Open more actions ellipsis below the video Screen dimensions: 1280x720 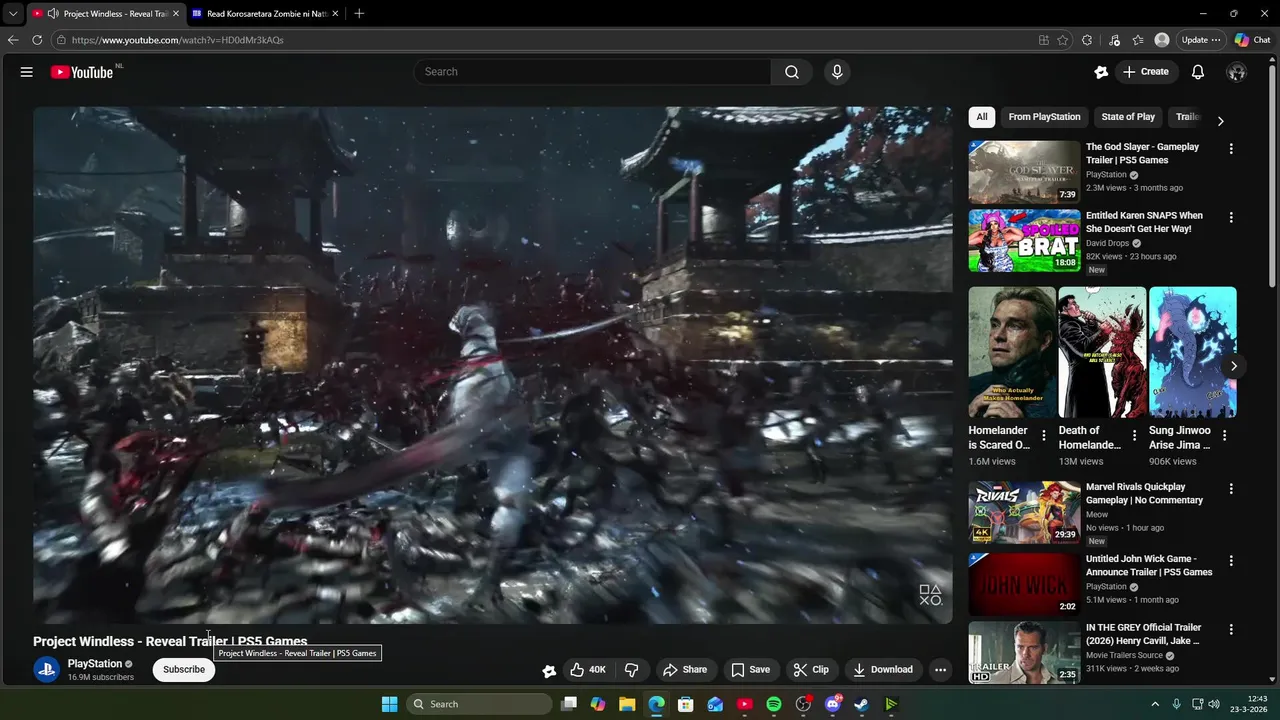[x=940, y=670]
